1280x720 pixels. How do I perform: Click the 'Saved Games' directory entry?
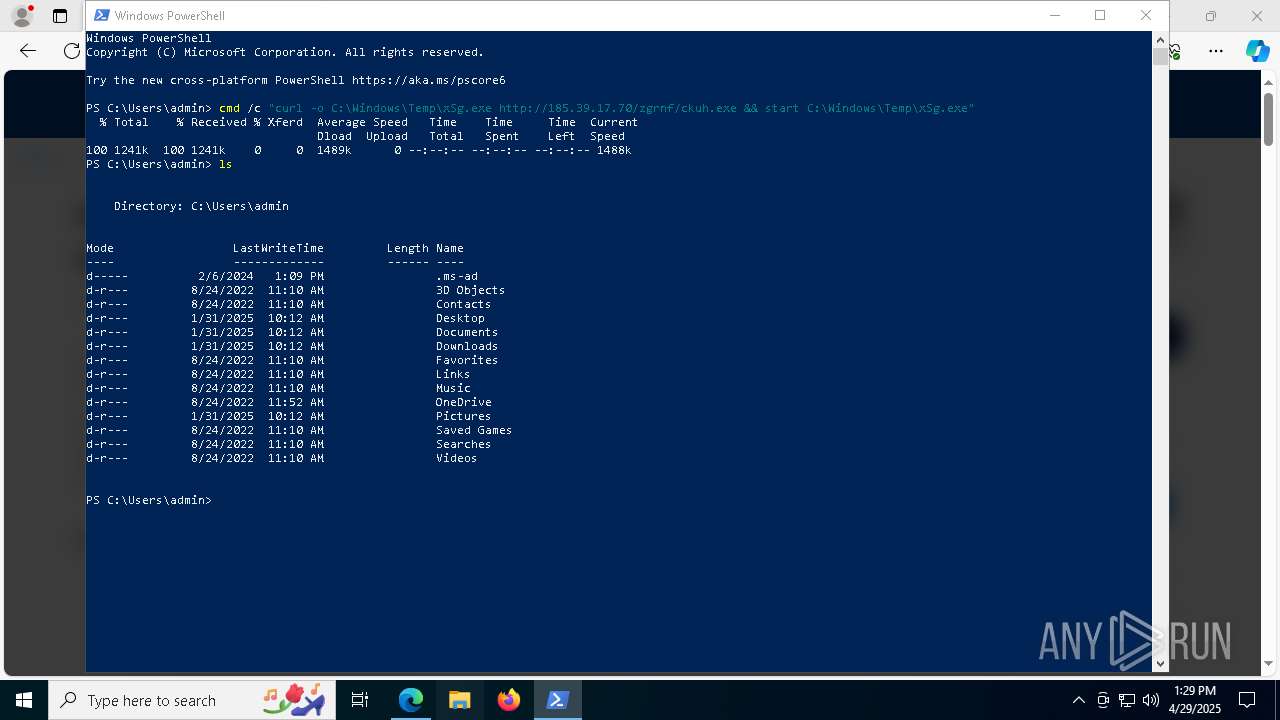click(473, 430)
